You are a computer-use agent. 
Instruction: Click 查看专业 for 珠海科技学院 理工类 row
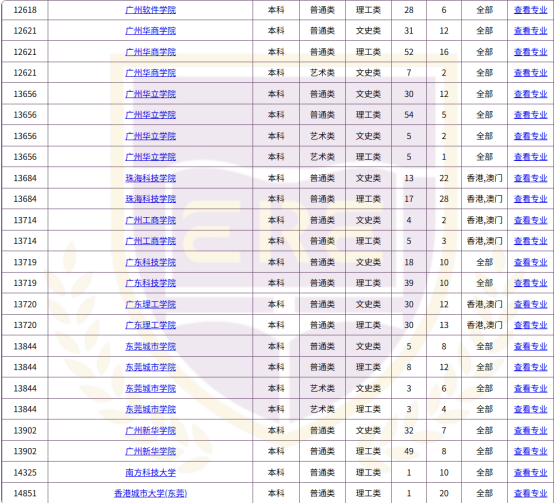(530, 199)
